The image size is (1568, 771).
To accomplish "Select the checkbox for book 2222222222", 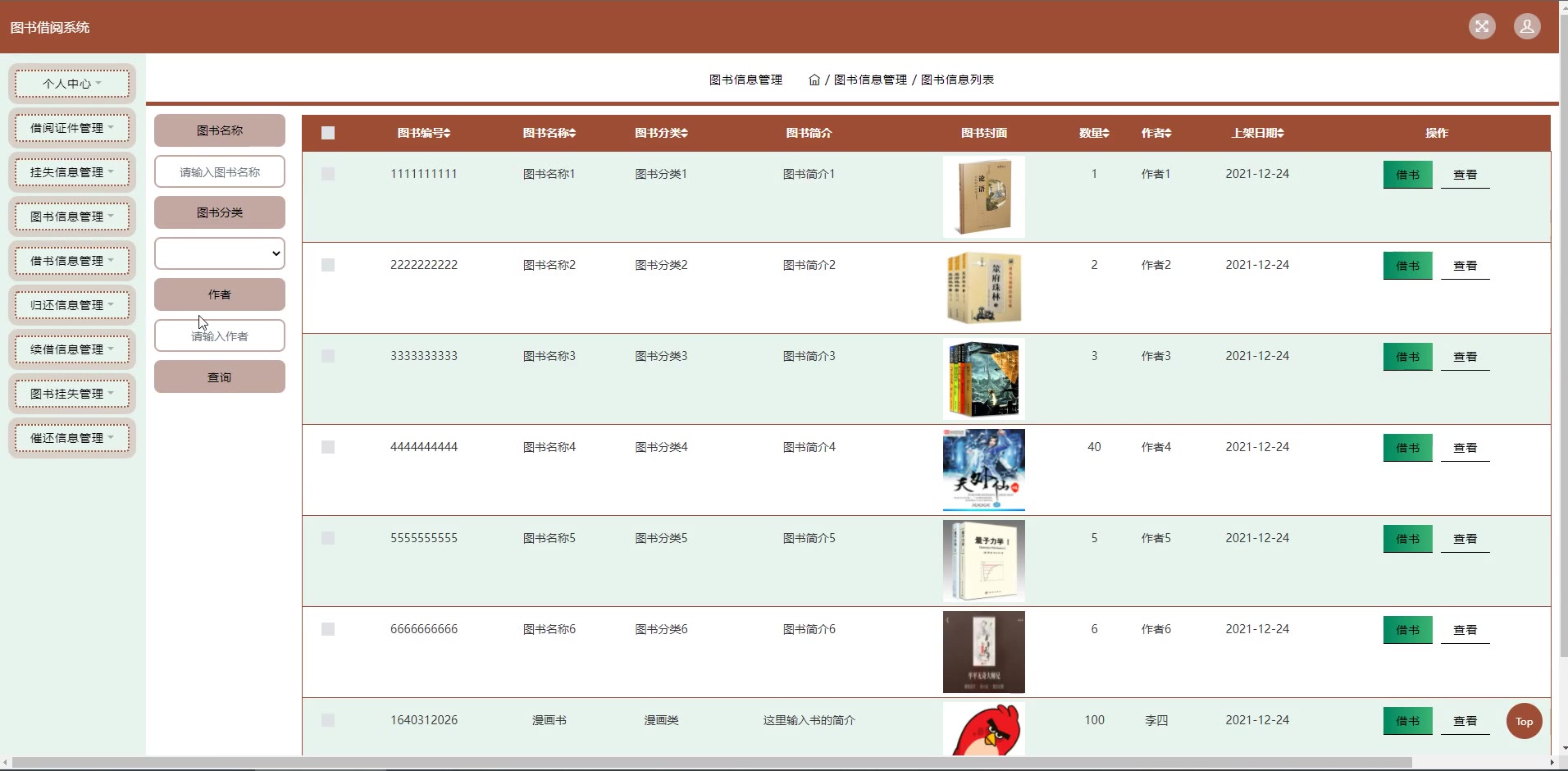I will 328,265.
